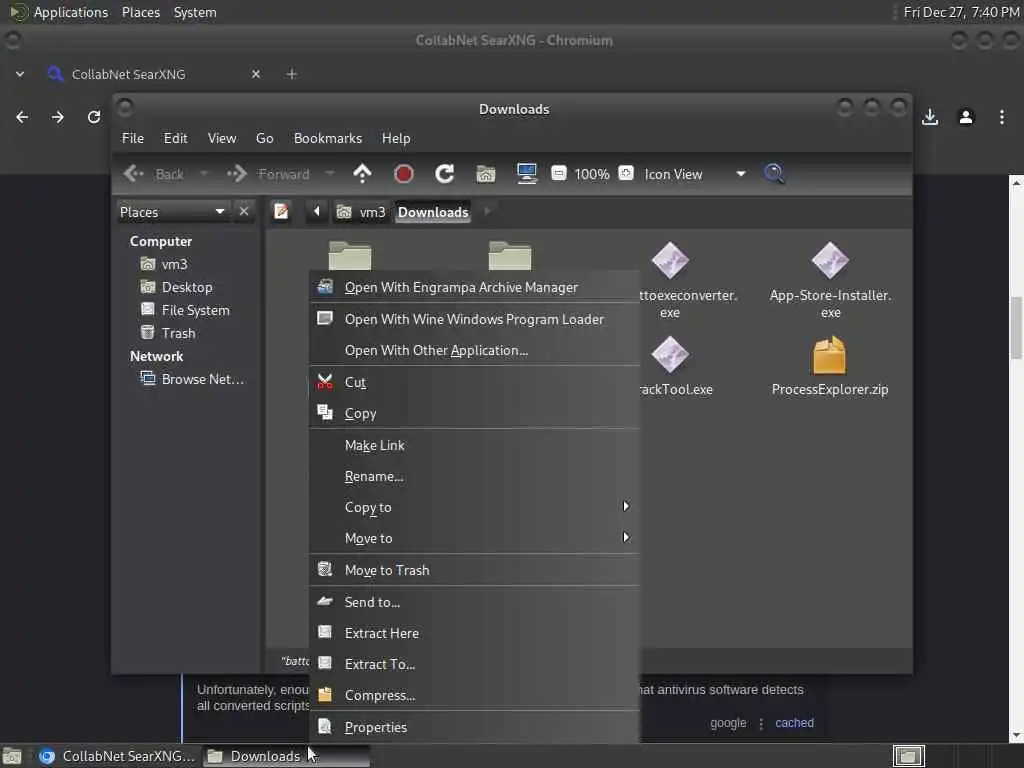This screenshot has width=1024, height=768.
Task: Open new Chromium tab plus button
Action: pos(292,74)
